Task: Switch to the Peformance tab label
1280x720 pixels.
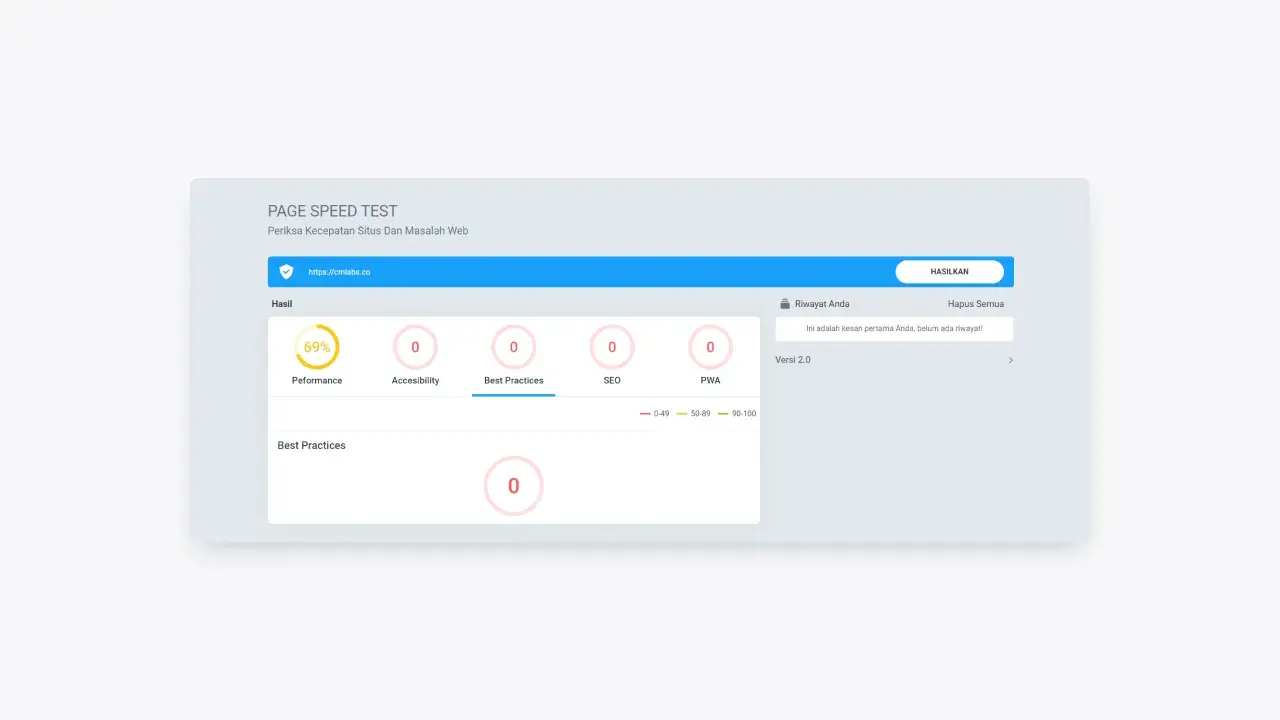Action: point(317,381)
